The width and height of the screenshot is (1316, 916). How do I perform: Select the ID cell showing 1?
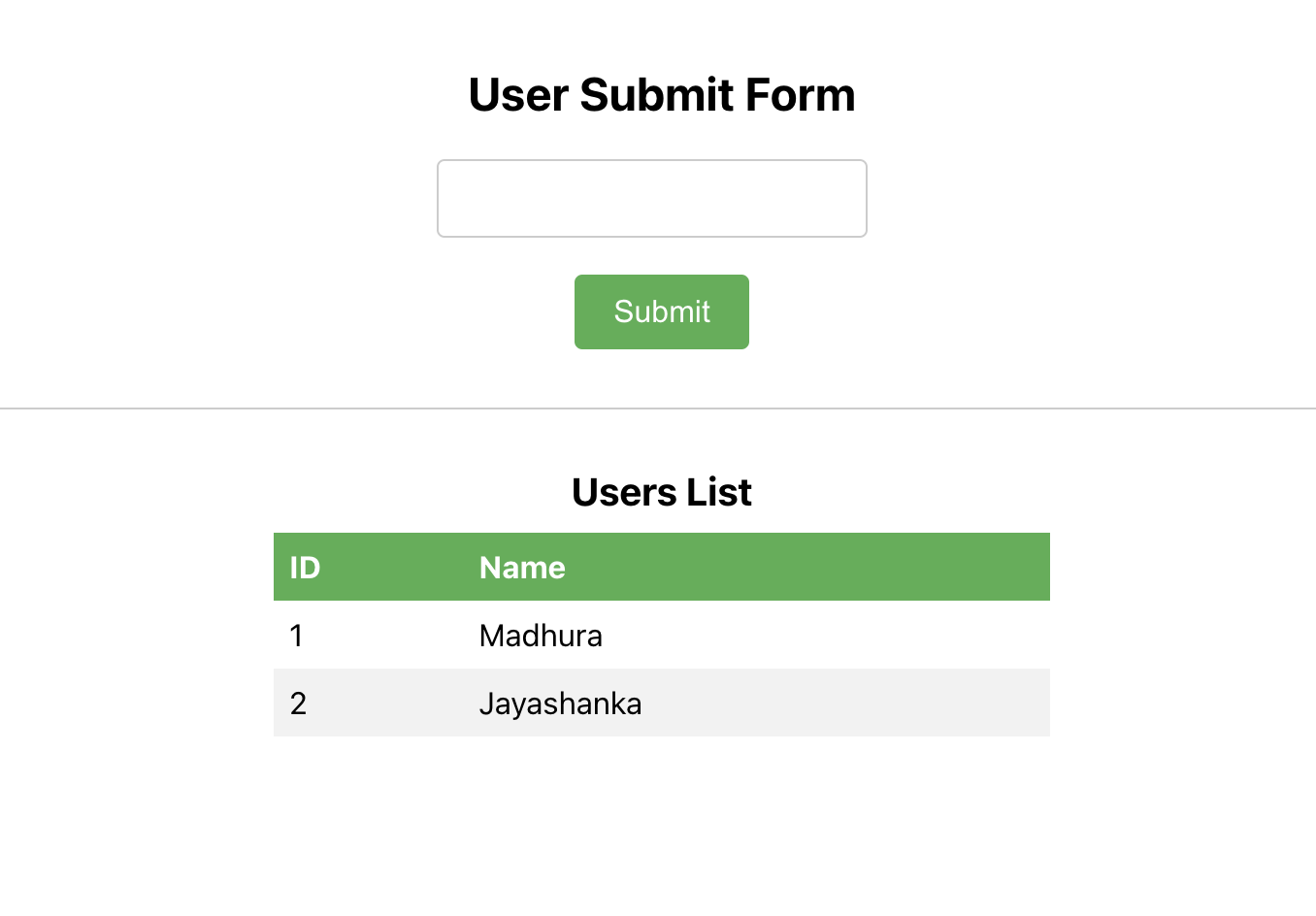tap(297, 636)
